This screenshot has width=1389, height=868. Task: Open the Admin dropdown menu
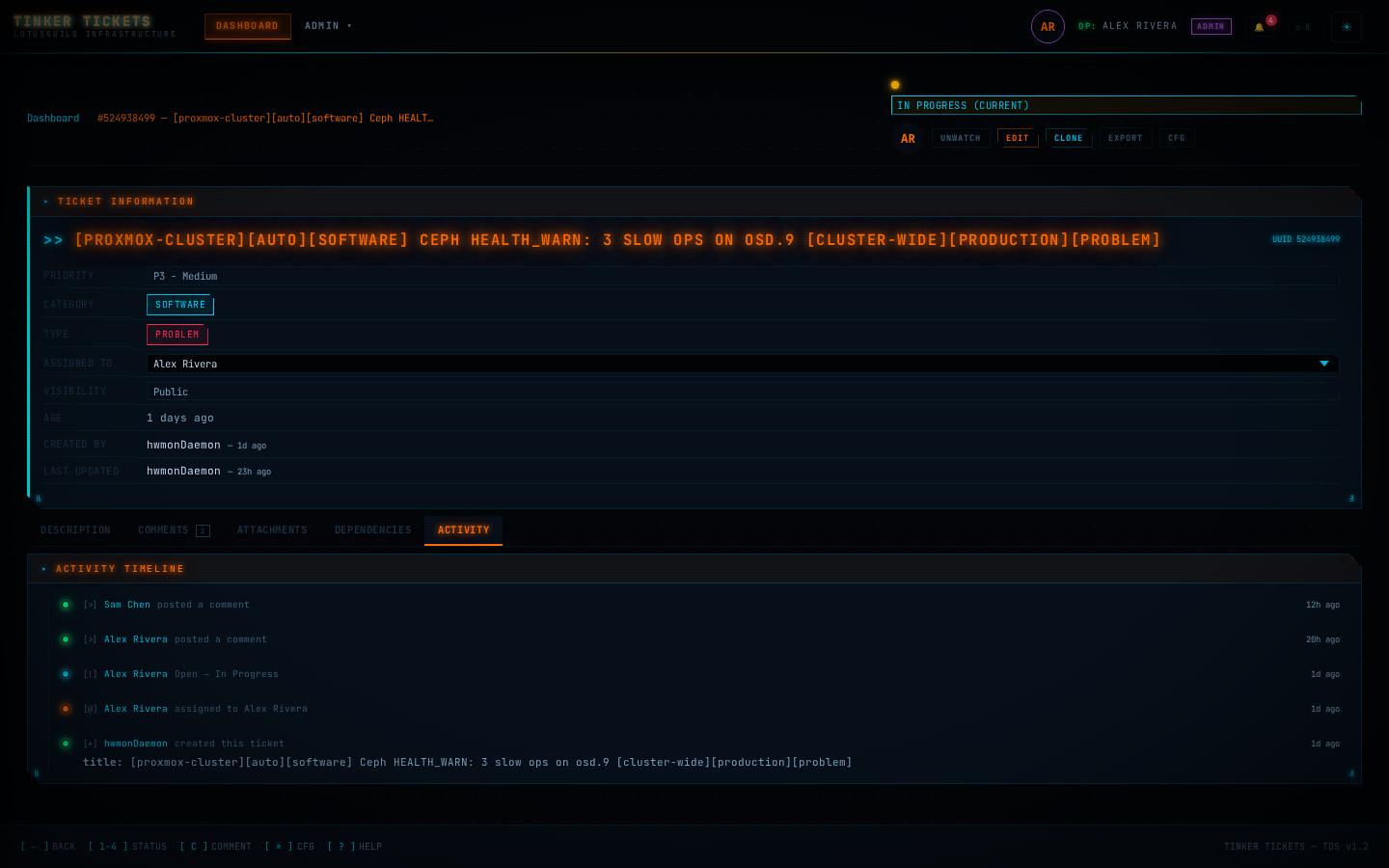(328, 26)
